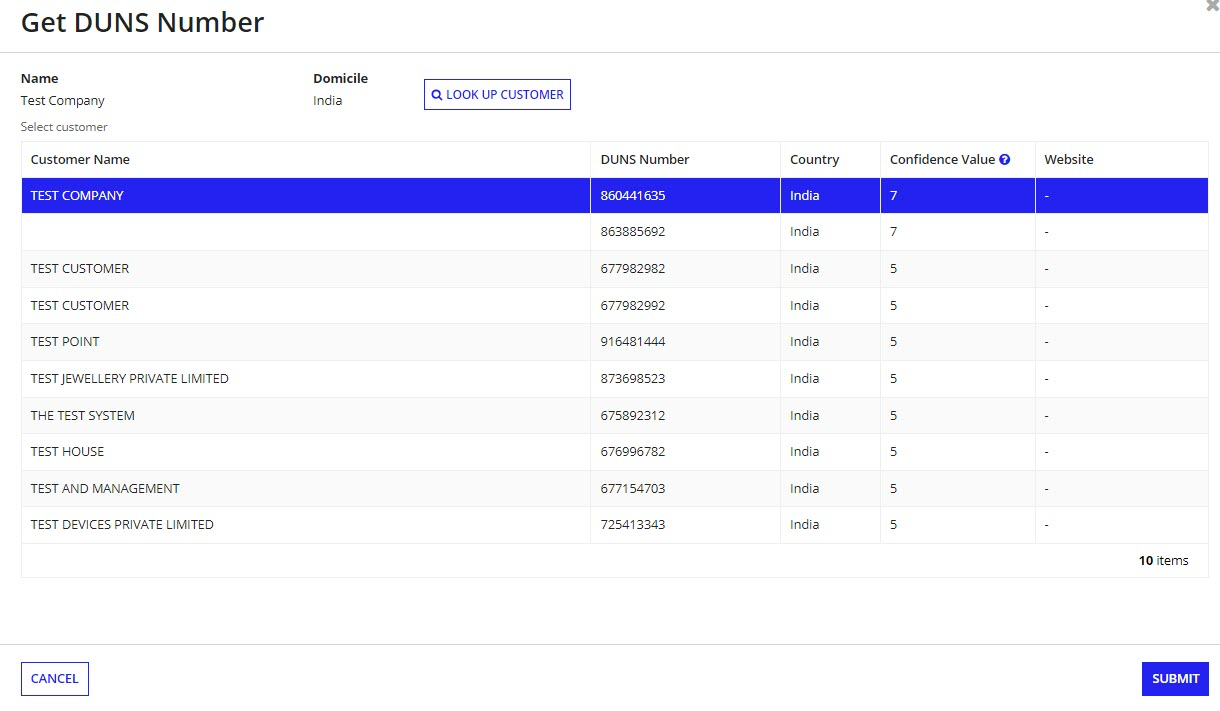Click DUNS number 675892312
The width and height of the screenshot is (1220, 711).
pyautogui.click(x=633, y=416)
